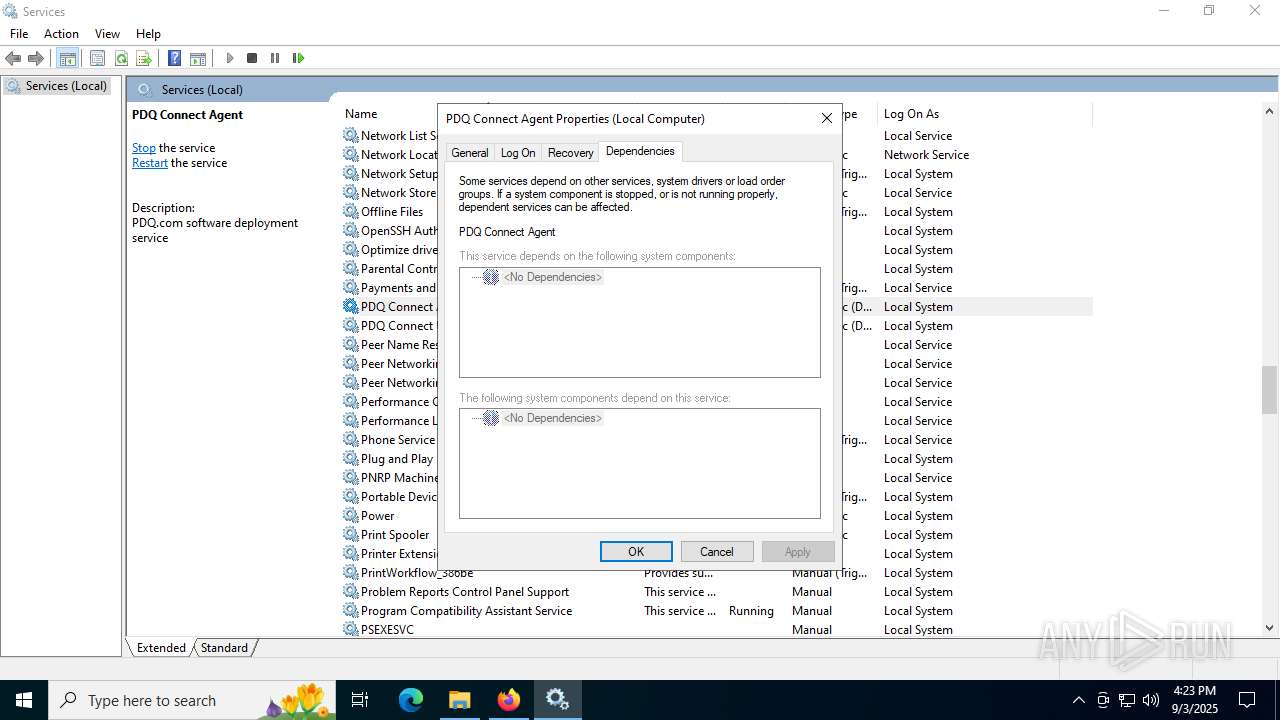Screen dimensions: 1280x720
Task: Switch to the Log On tab
Action: point(518,153)
